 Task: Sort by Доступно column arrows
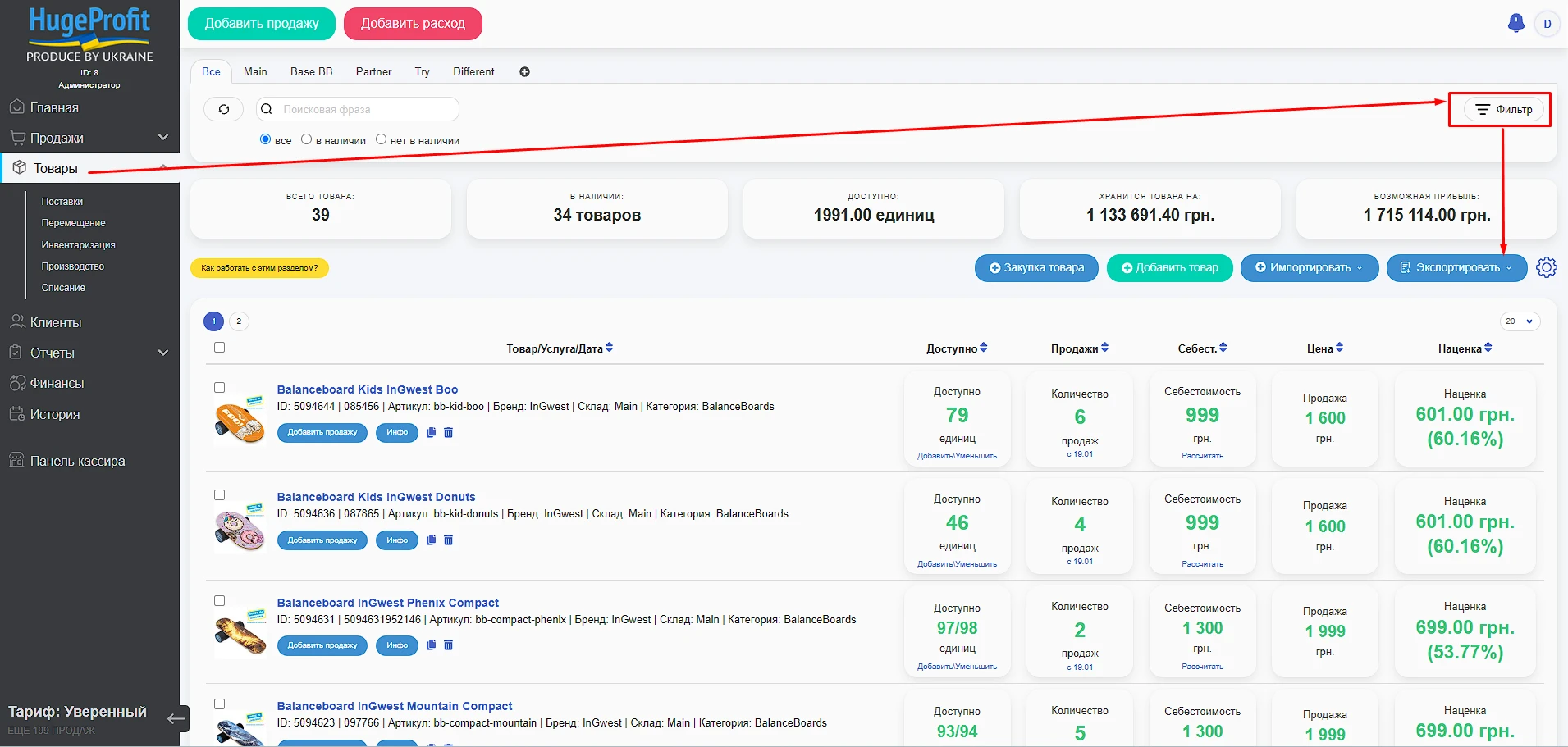[983, 348]
